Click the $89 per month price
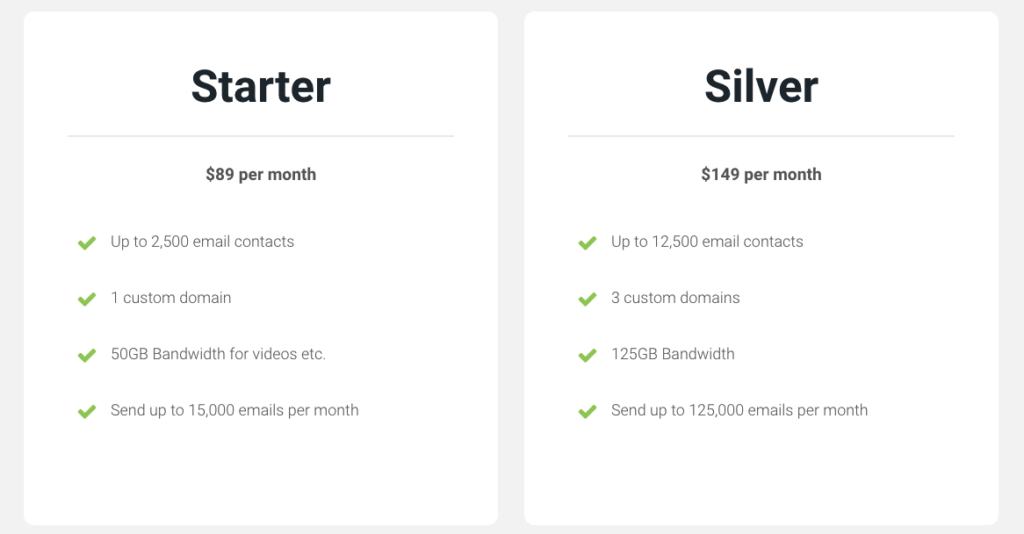The height and width of the screenshot is (534, 1024). tap(261, 174)
